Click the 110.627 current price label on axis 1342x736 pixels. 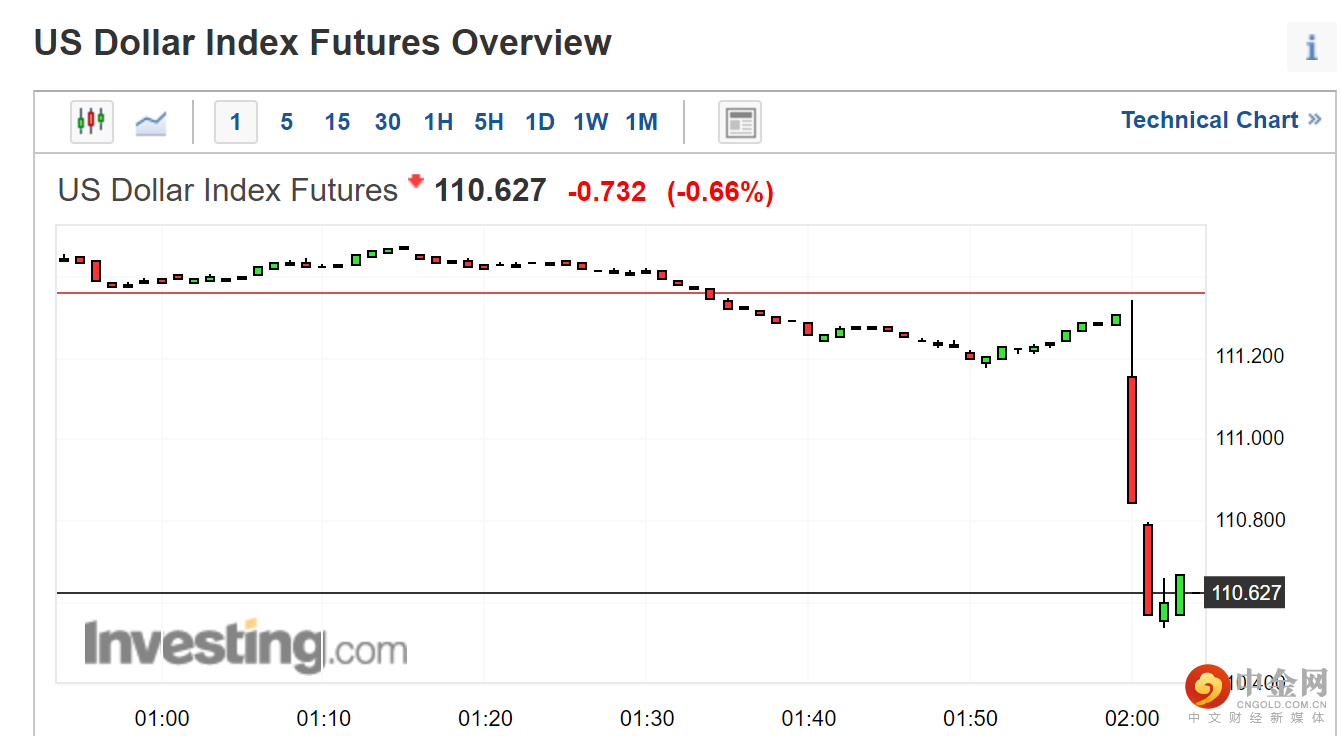(1246, 593)
